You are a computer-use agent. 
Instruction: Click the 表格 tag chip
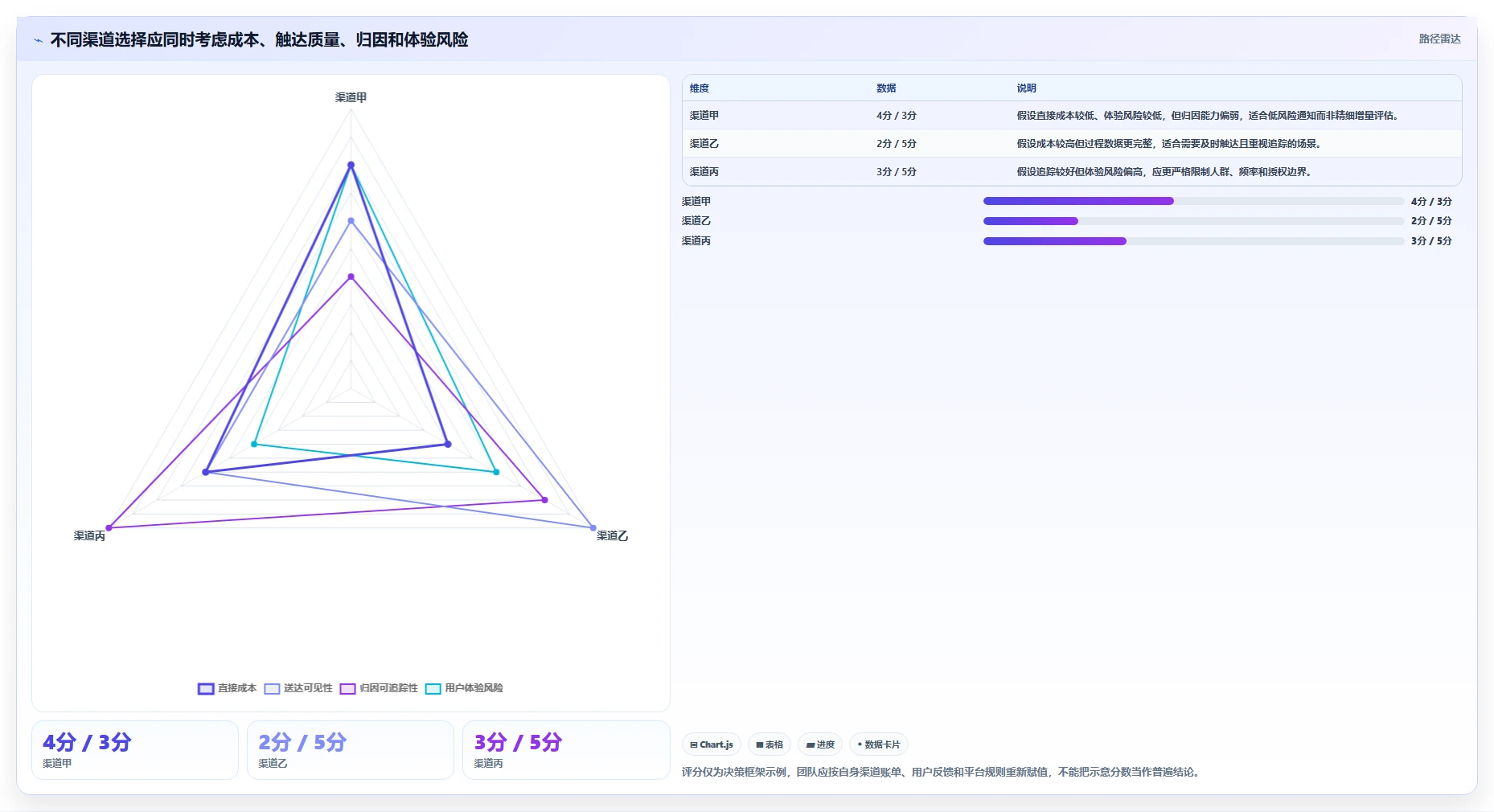point(770,744)
